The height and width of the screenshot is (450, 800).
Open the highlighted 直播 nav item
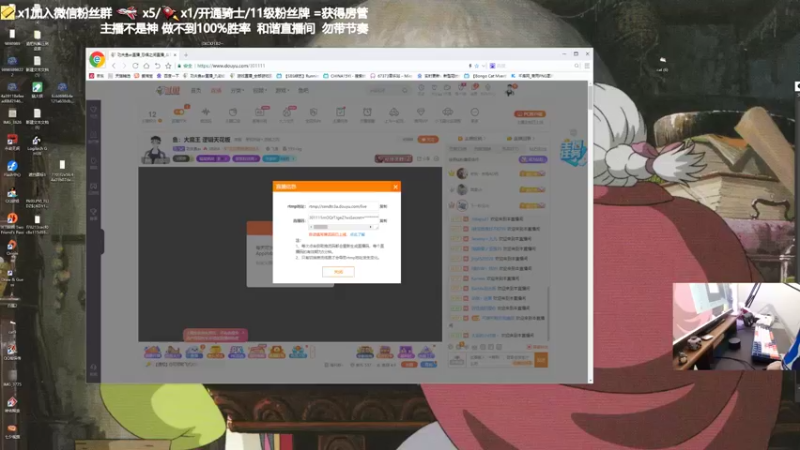(216, 91)
